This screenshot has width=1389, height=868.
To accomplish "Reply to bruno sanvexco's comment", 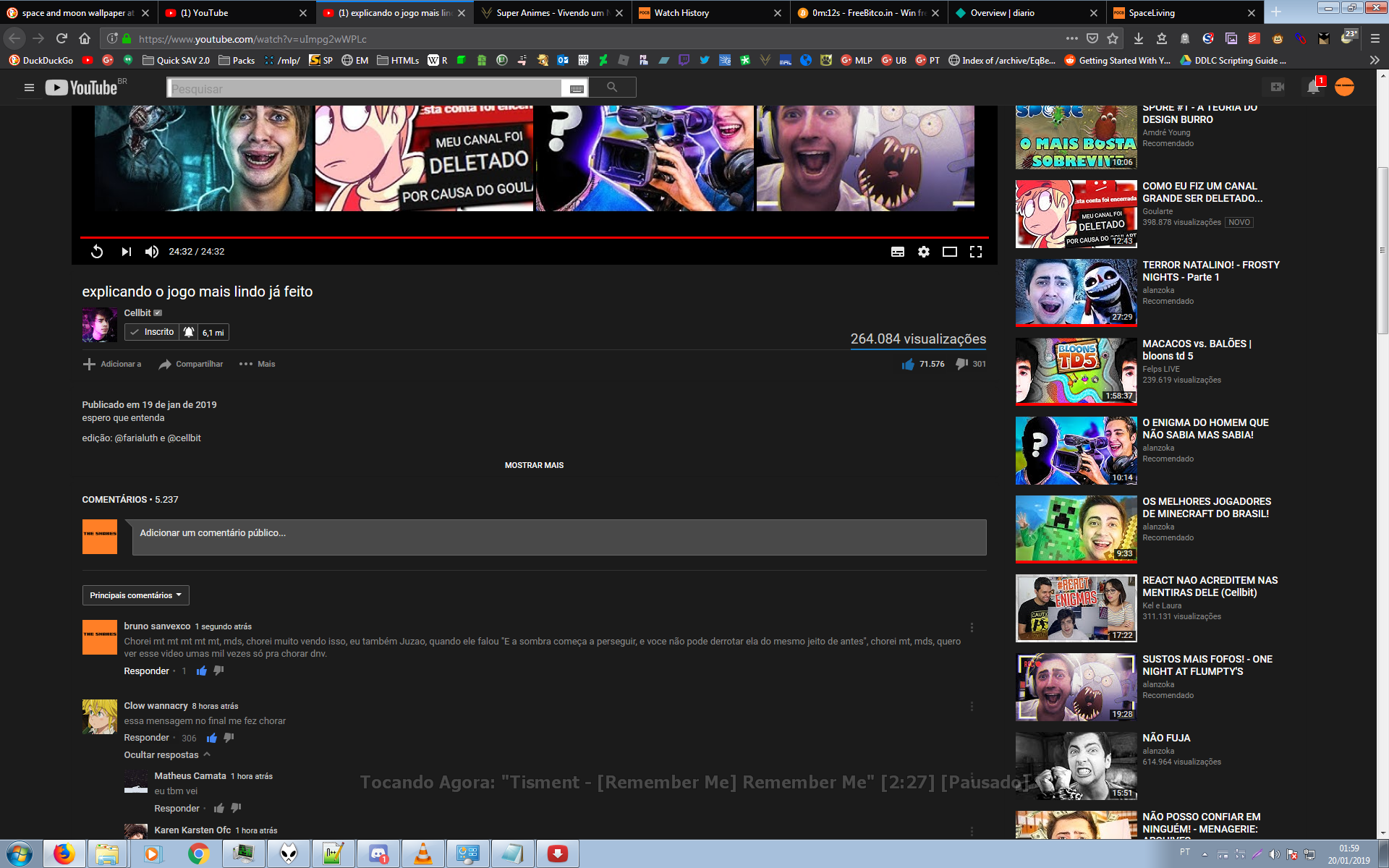I will (146, 671).
